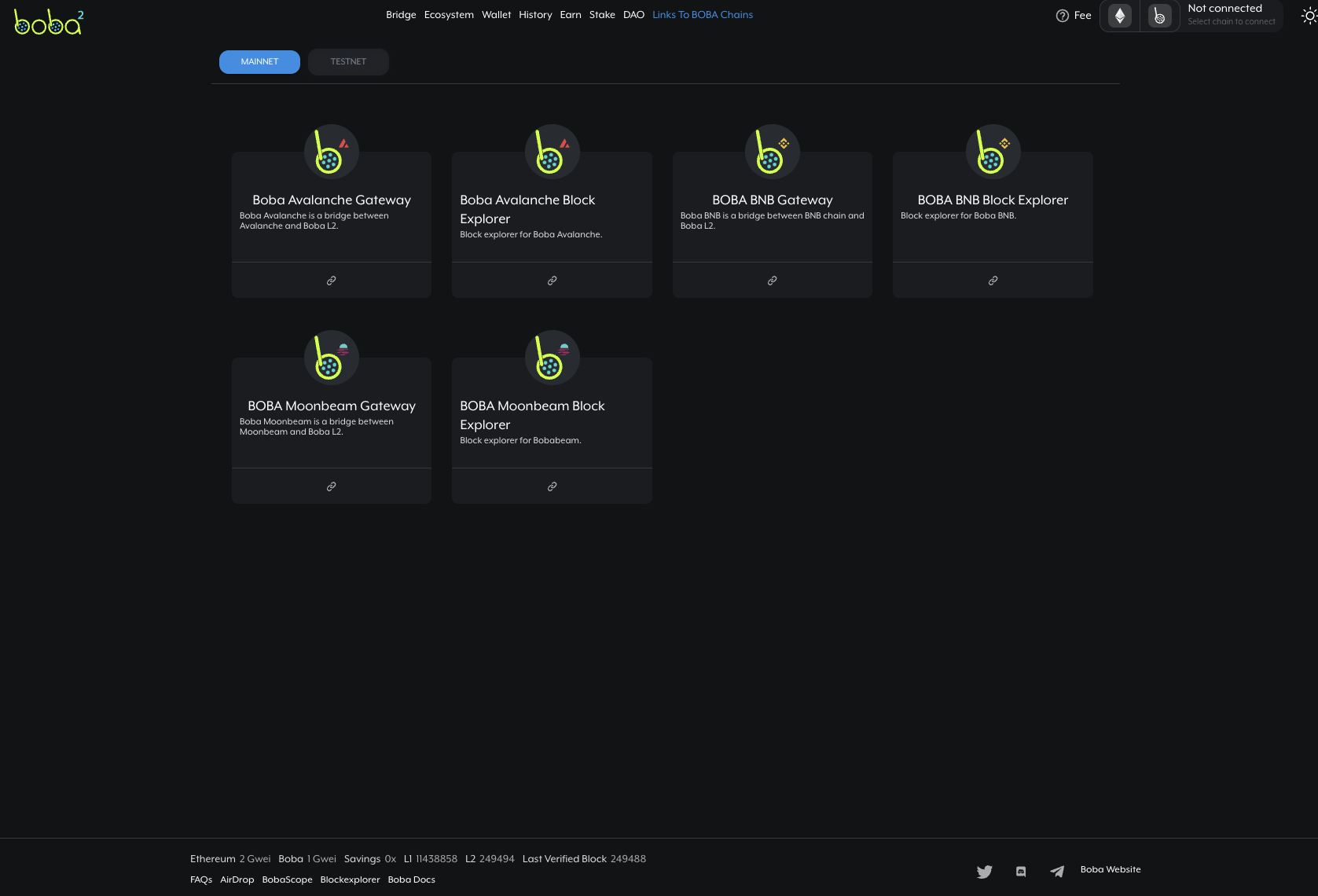Viewport: 1318px width, 896px height.
Task: Click Boba Avalanche Gateway logo
Action: coord(332,152)
